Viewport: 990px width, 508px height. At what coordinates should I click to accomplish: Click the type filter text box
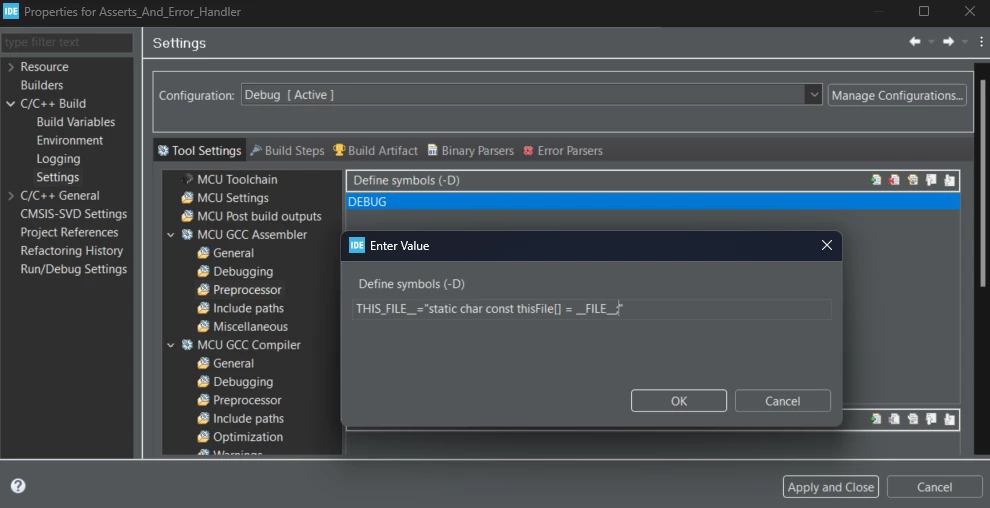pos(67,42)
